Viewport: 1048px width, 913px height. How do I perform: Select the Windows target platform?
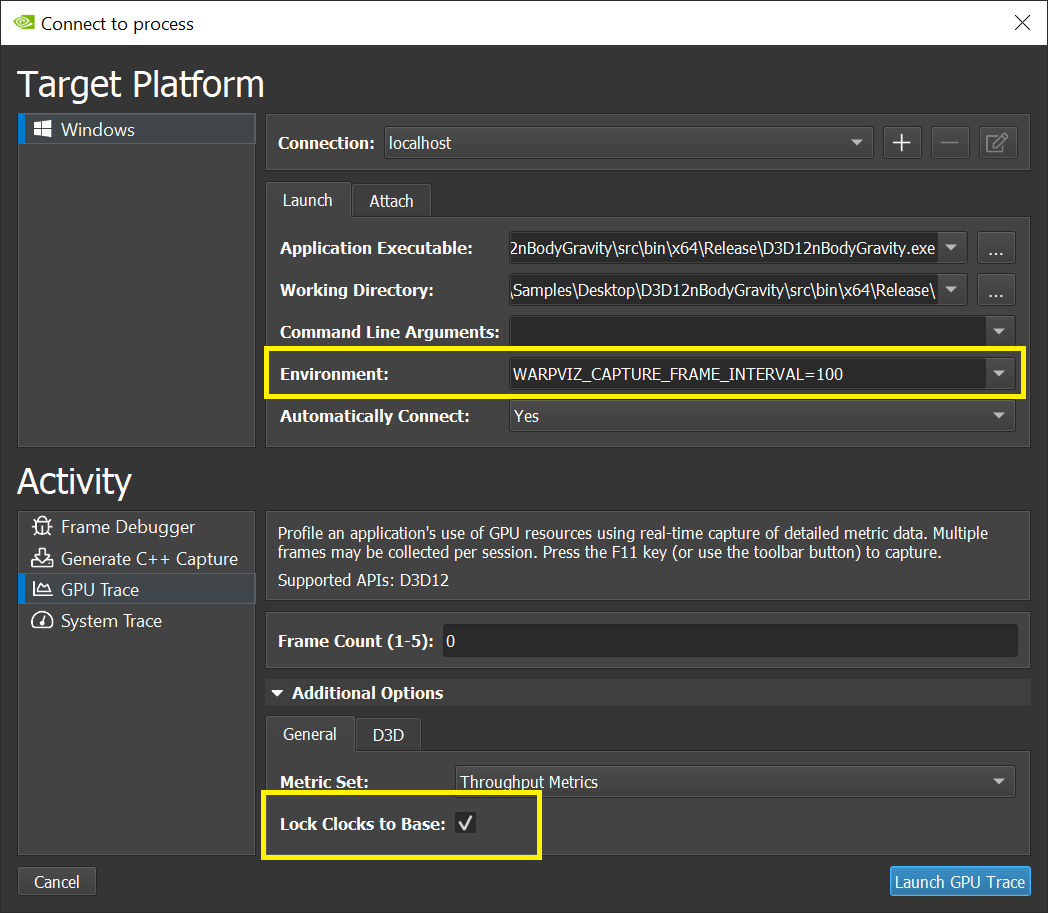[x=97, y=130]
